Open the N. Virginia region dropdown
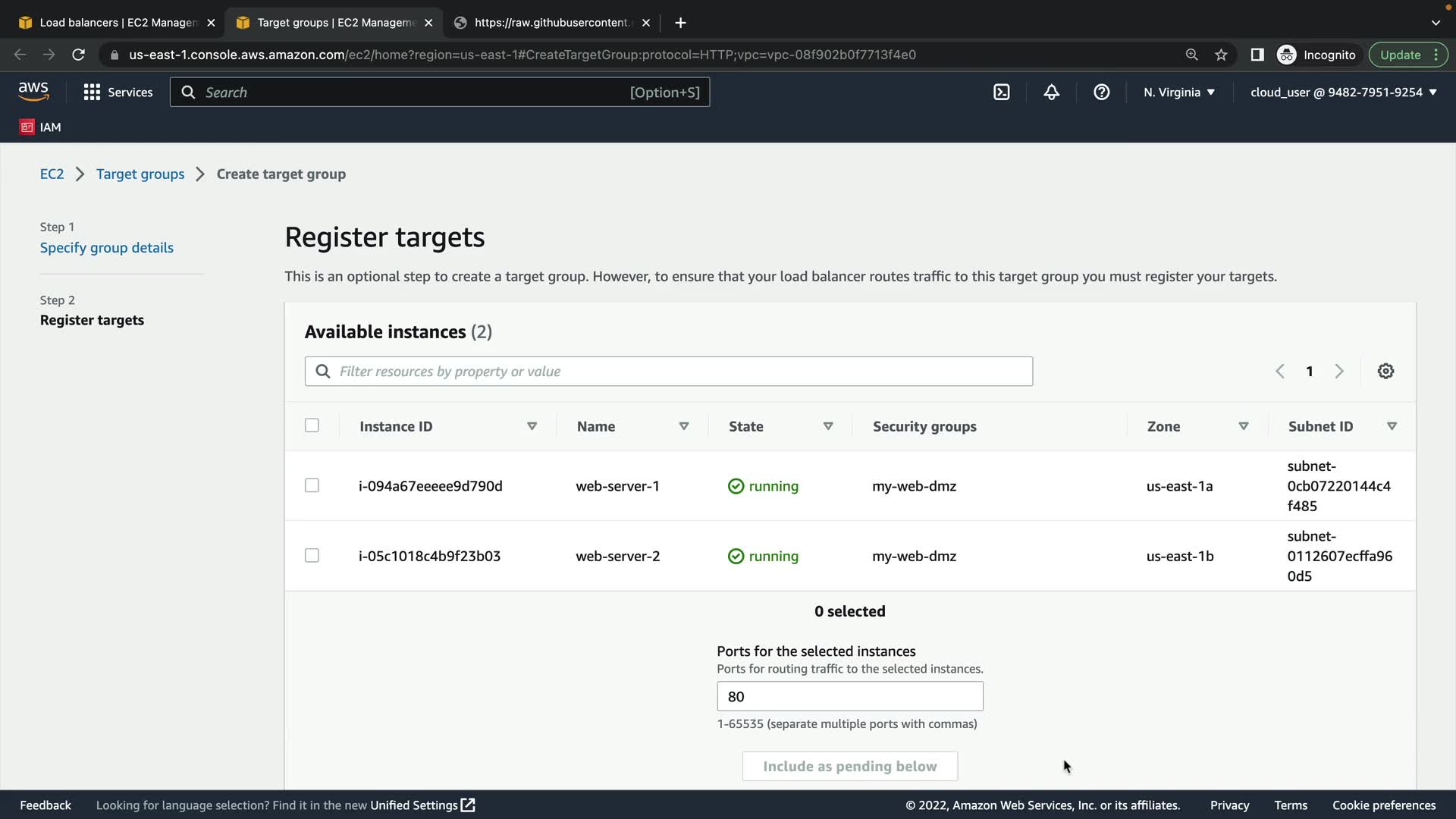This screenshot has height=819, width=1456. 1178,93
